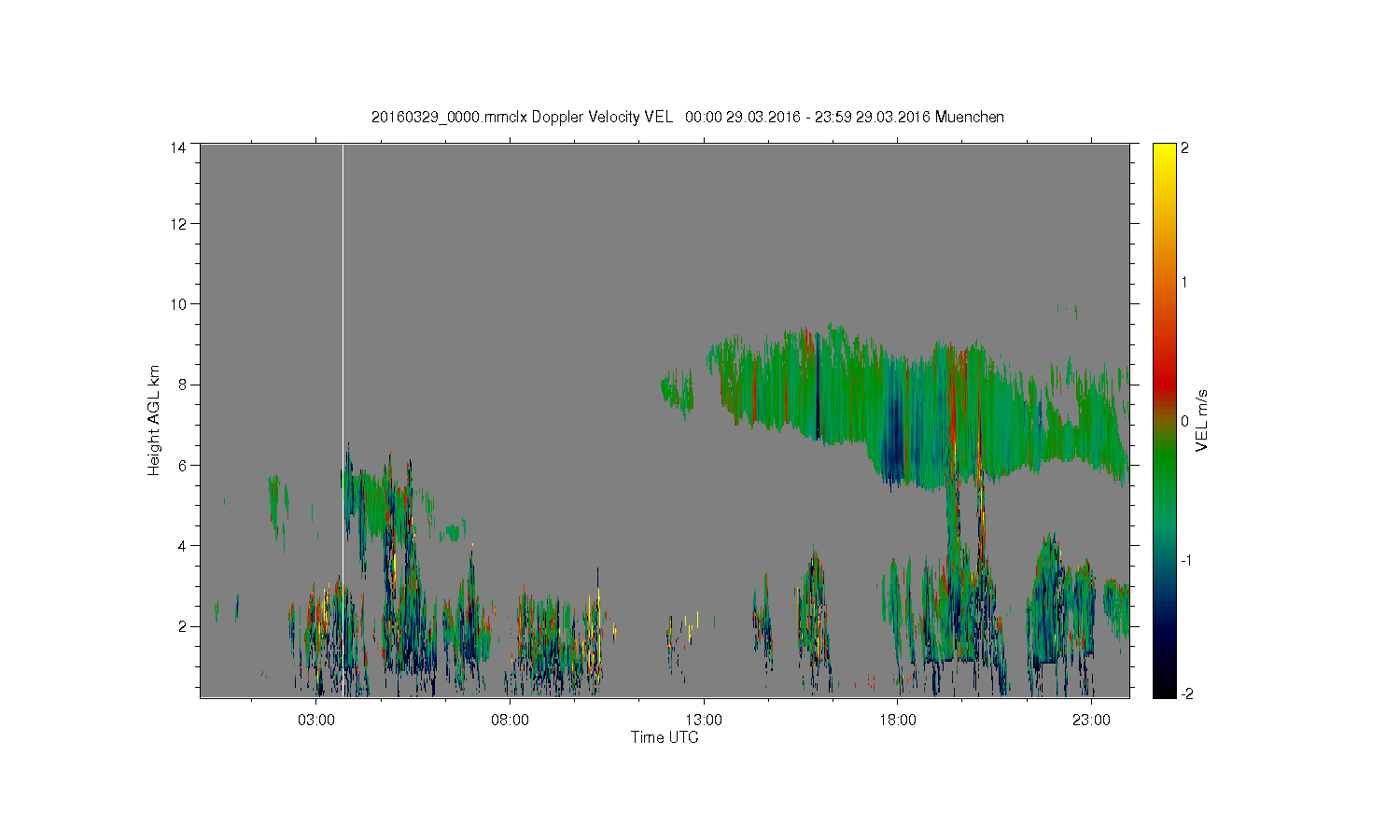Click the 'Time UTC' x-axis label
The width and height of the screenshot is (1400, 840).
(x=665, y=737)
